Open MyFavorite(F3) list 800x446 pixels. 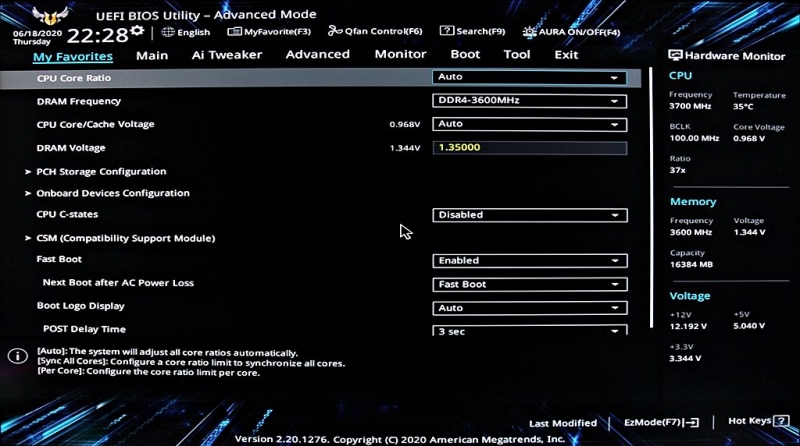[x=269, y=32]
